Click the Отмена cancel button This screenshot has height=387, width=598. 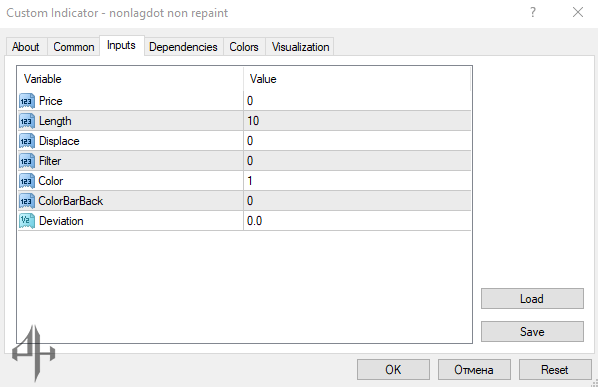point(474,369)
